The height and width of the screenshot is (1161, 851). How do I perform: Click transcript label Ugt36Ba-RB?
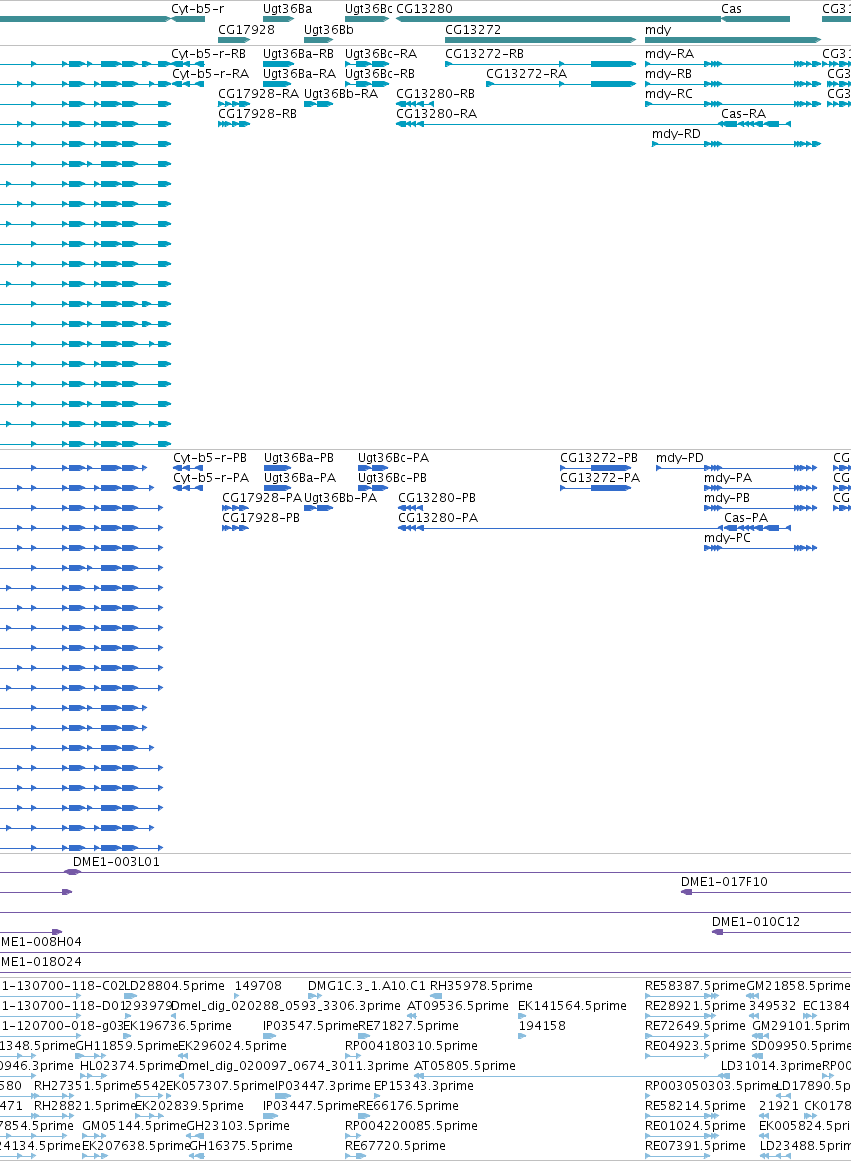tap(298, 54)
